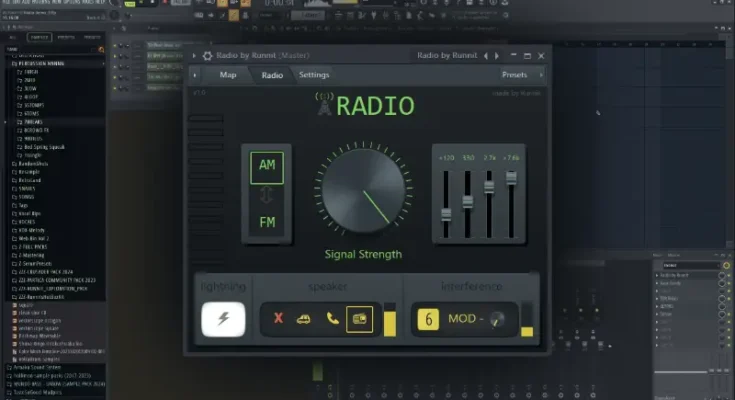Pick the radio speaker icon
This screenshot has height=400, width=735.
pos(359,319)
